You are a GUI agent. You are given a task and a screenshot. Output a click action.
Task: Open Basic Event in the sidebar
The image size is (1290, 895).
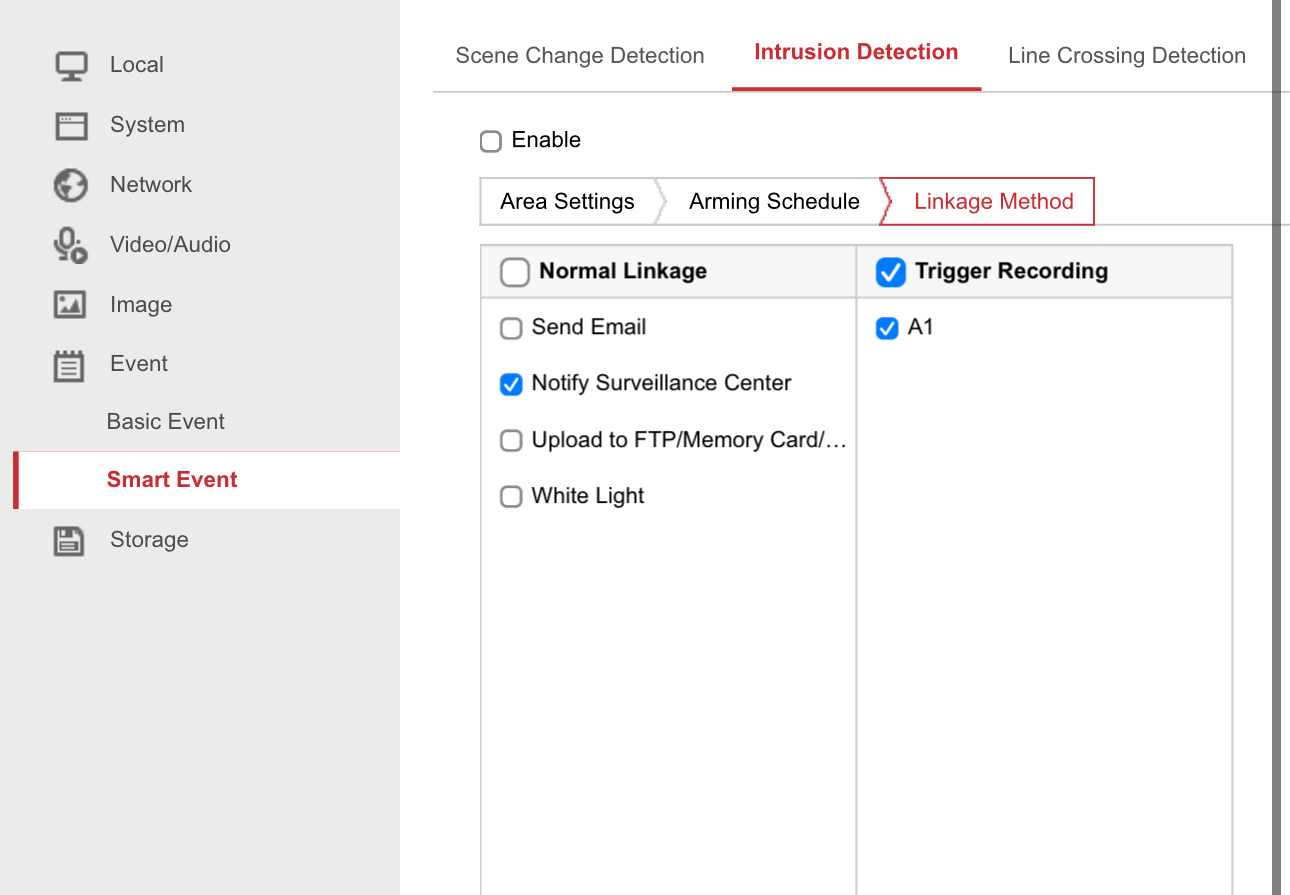tap(166, 422)
